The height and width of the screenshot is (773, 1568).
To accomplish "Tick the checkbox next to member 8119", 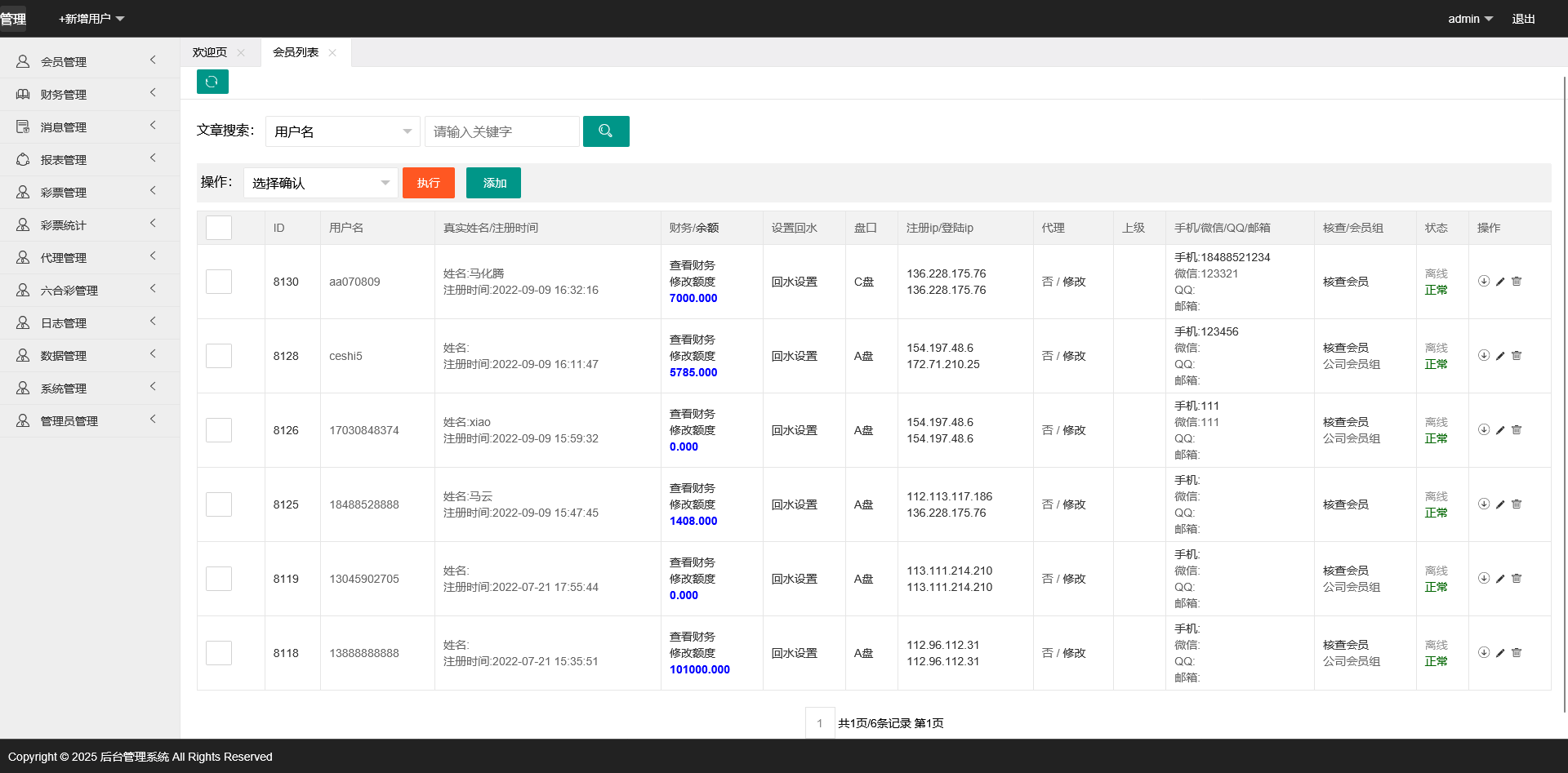I will click(x=218, y=579).
